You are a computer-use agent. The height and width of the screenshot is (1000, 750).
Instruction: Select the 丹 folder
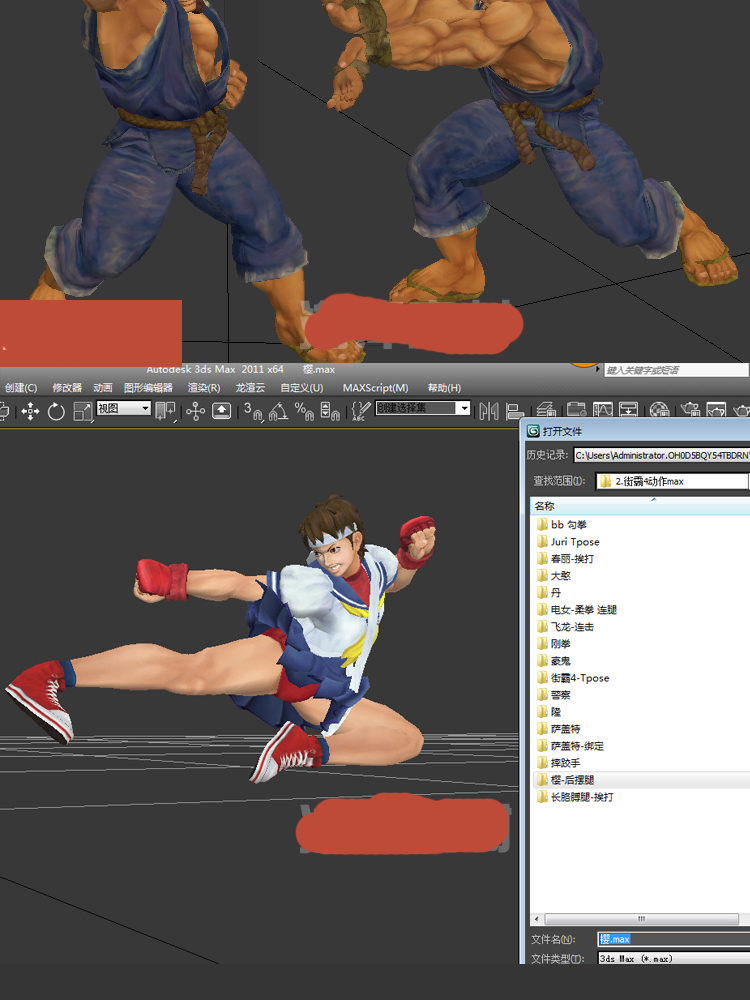[548, 592]
